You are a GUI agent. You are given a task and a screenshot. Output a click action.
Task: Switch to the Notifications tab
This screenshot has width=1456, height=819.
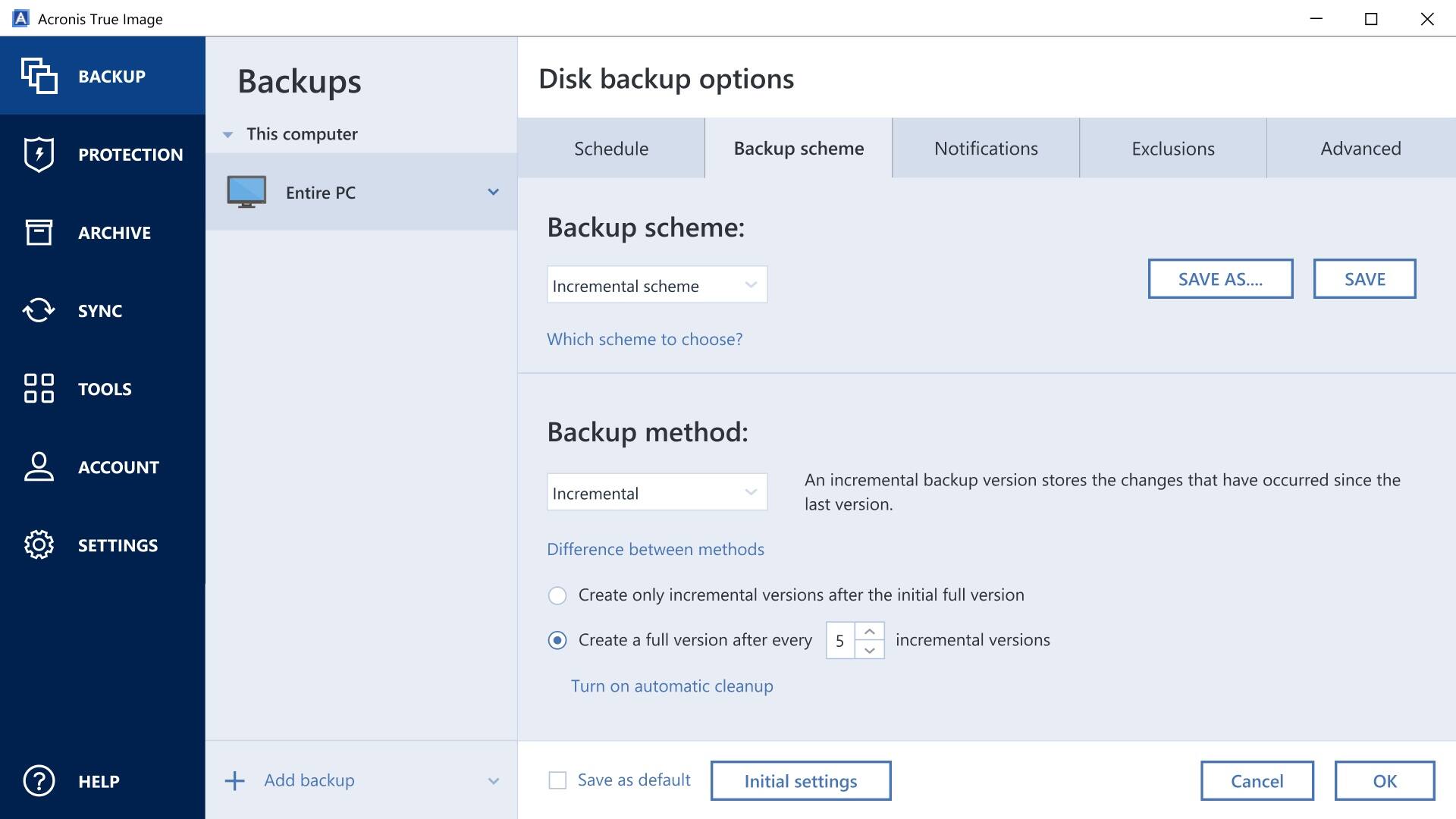[985, 148]
